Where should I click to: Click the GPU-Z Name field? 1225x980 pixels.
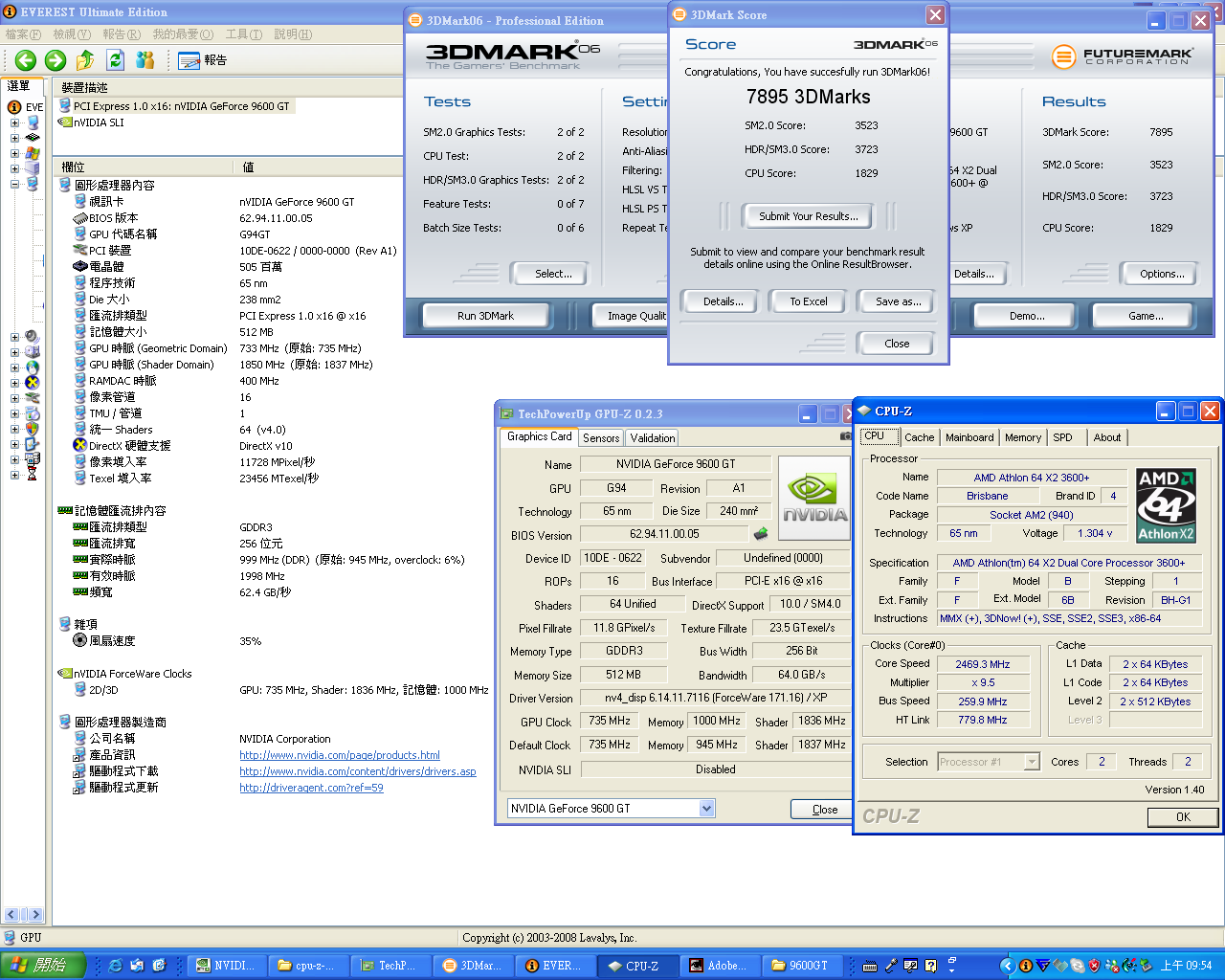tap(675, 464)
